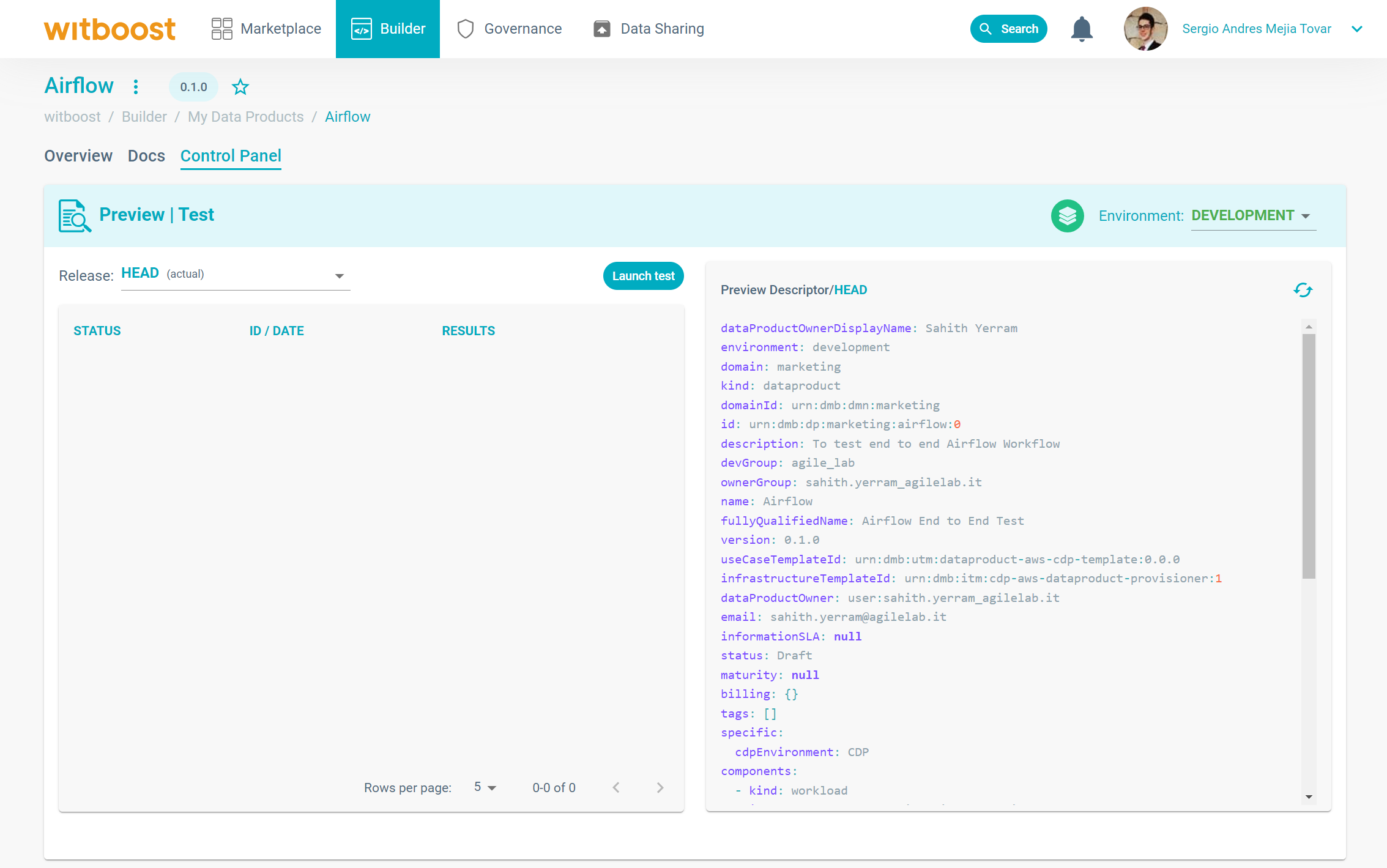This screenshot has height=868, width=1387.
Task: Click the Preview Test document icon
Action: tap(75, 215)
